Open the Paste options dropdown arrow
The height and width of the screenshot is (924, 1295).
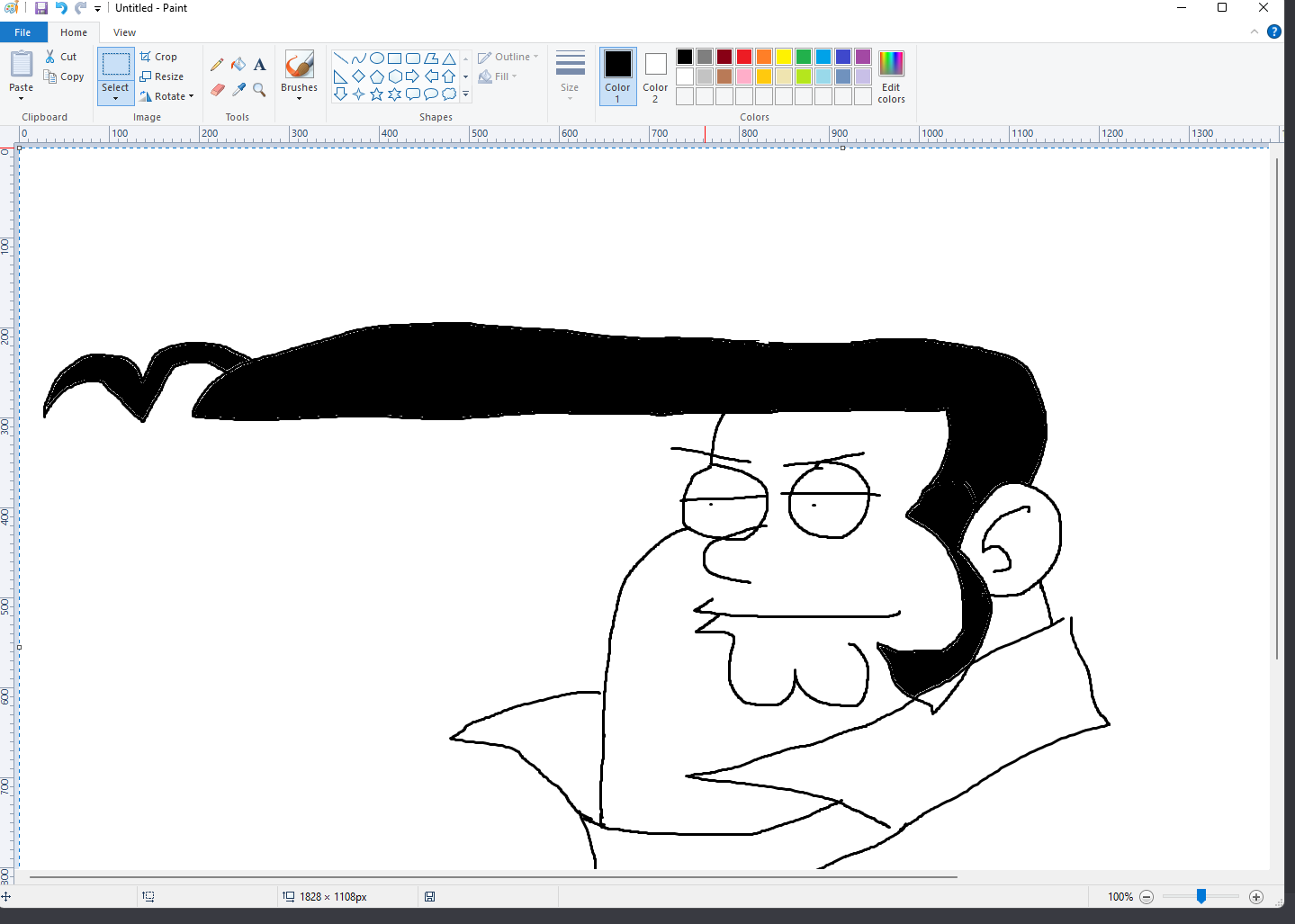(x=21, y=98)
